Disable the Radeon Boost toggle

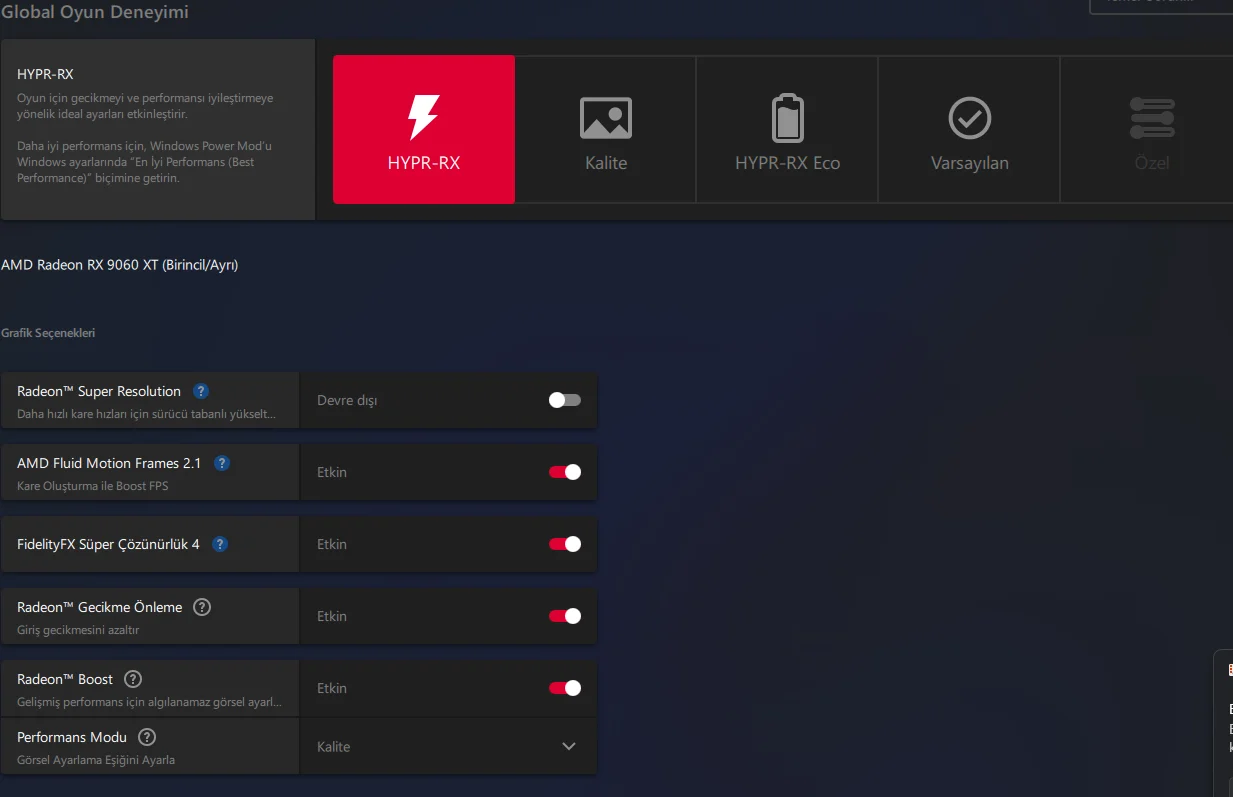565,688
